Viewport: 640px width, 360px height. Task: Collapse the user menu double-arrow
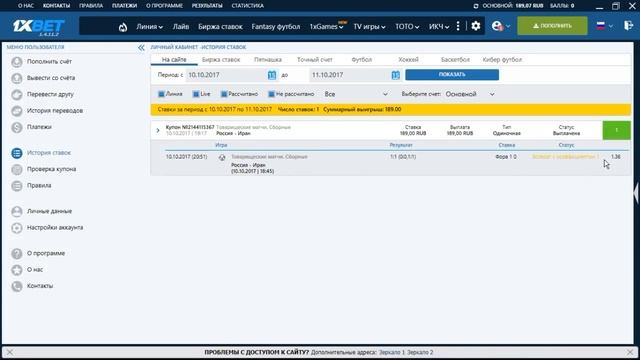tap(141, 48)
